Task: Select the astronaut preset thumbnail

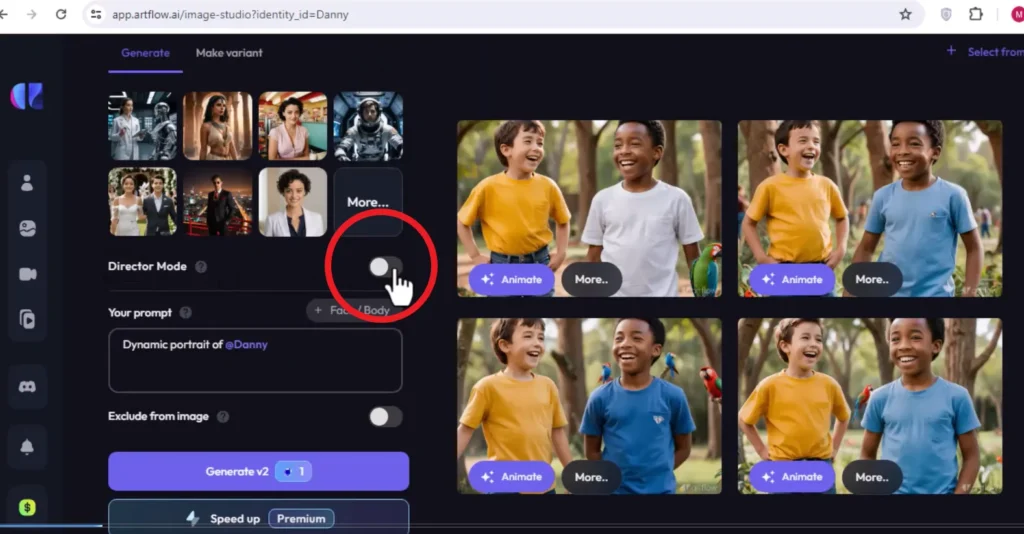Action: [368, 126]
